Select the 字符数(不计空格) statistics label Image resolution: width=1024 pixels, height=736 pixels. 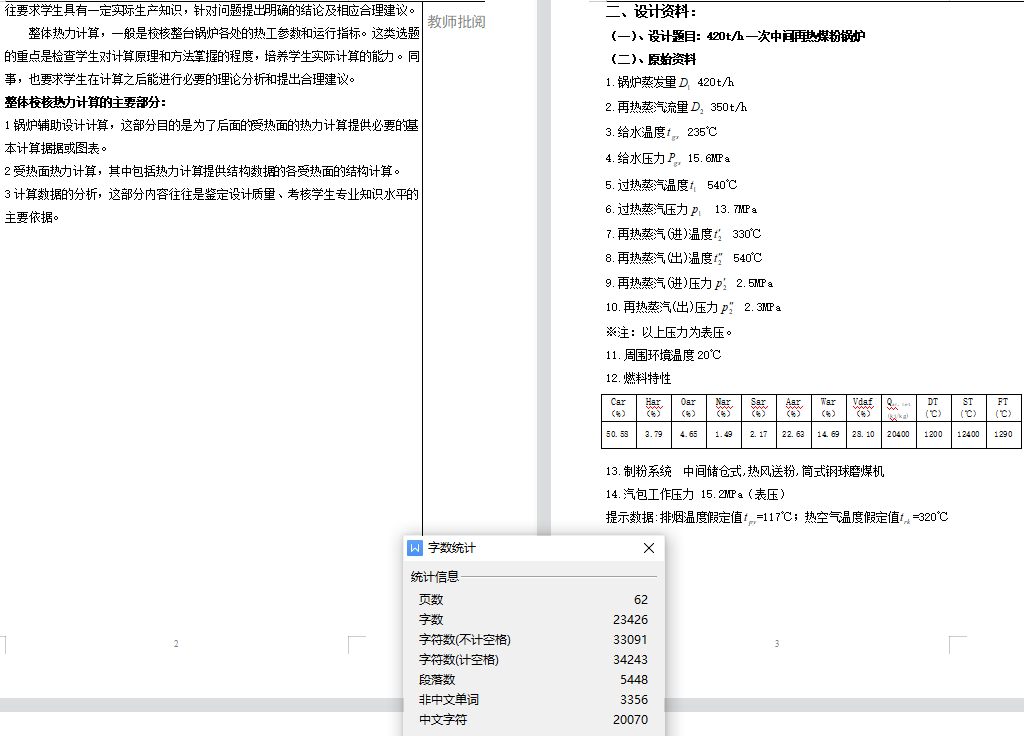click(465, 640)
